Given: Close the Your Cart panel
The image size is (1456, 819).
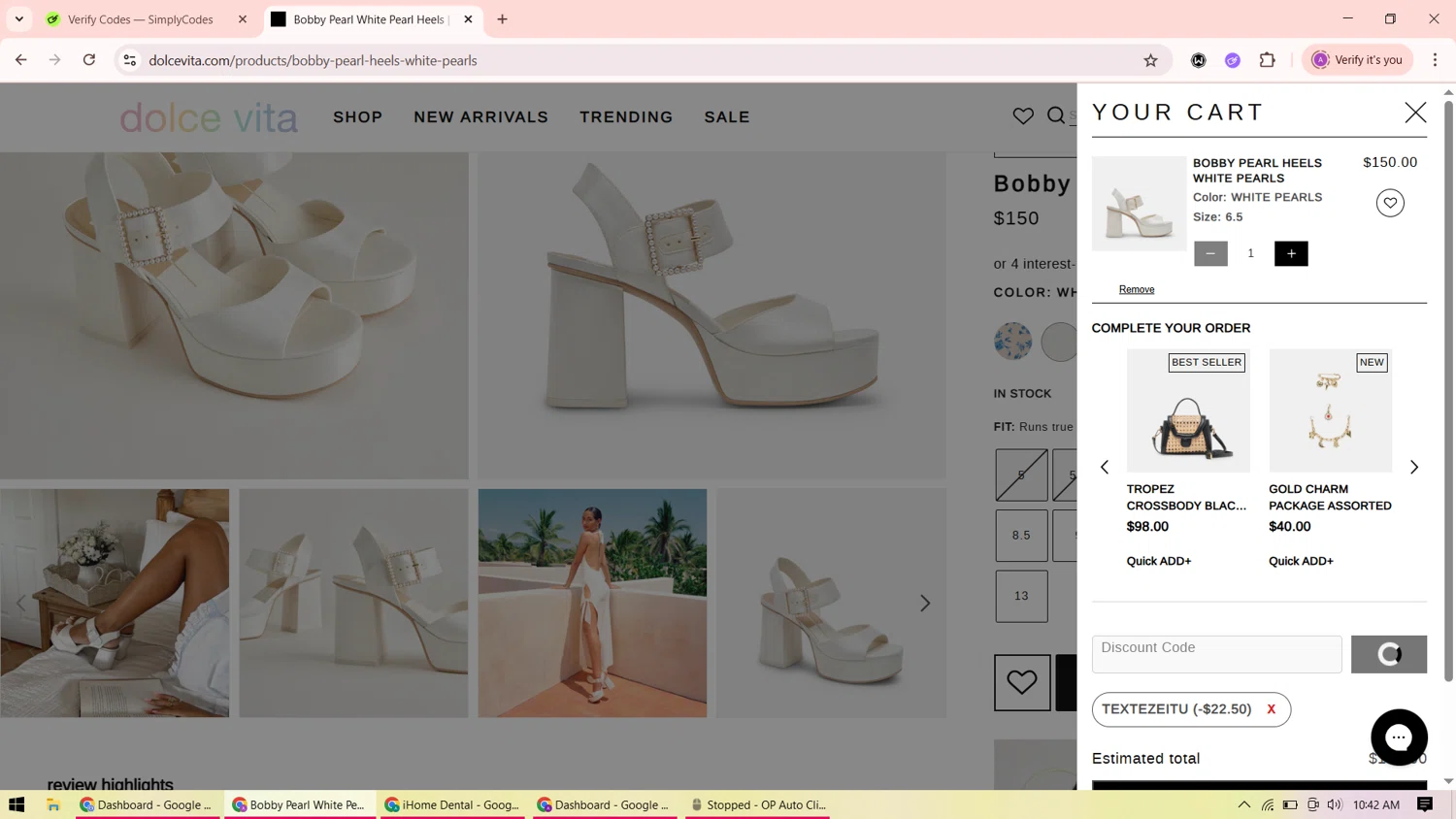Looking at the screenshot, I should pos(1415,113).
